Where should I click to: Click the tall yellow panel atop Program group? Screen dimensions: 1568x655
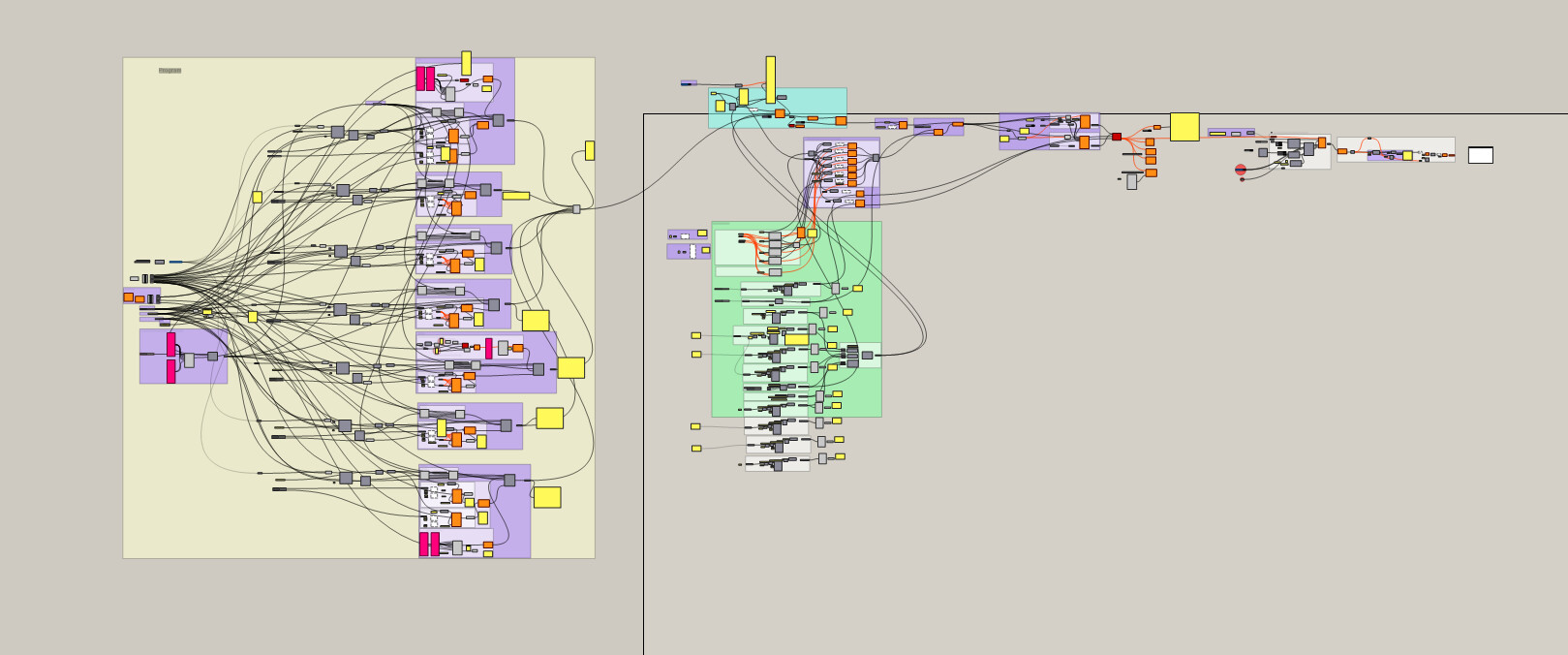pyautogui.click(x=466, y=63)
